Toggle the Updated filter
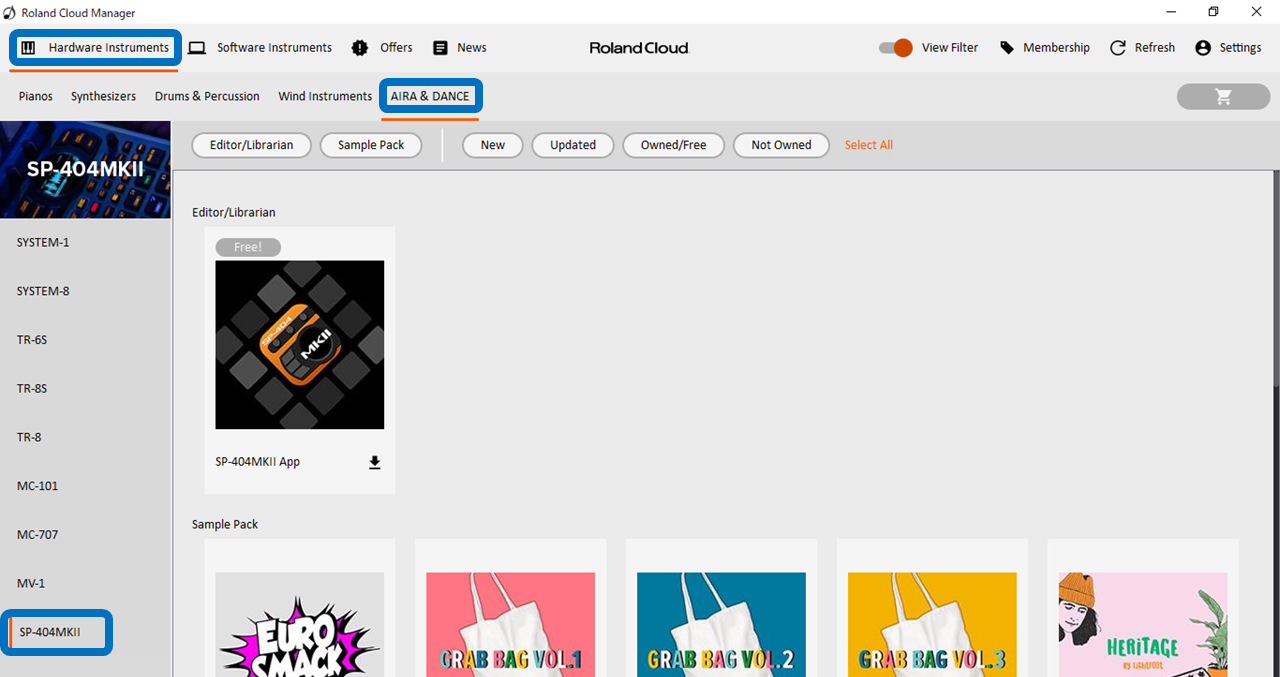Image resolution: width=1280 pixels, height=677 pixels. pos(573,145)
